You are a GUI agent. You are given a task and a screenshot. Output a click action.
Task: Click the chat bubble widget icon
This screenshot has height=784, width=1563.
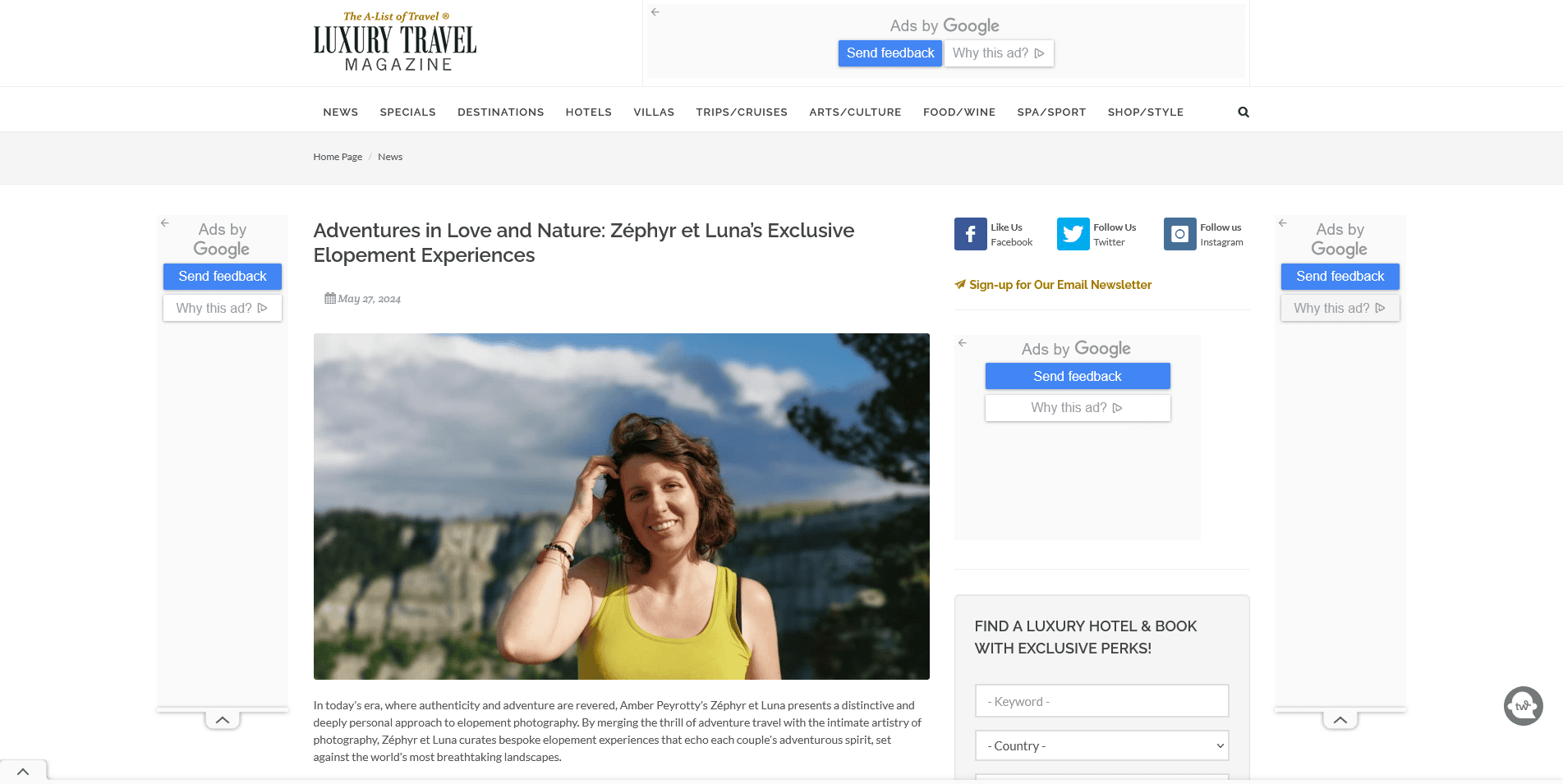[1523, 705]
